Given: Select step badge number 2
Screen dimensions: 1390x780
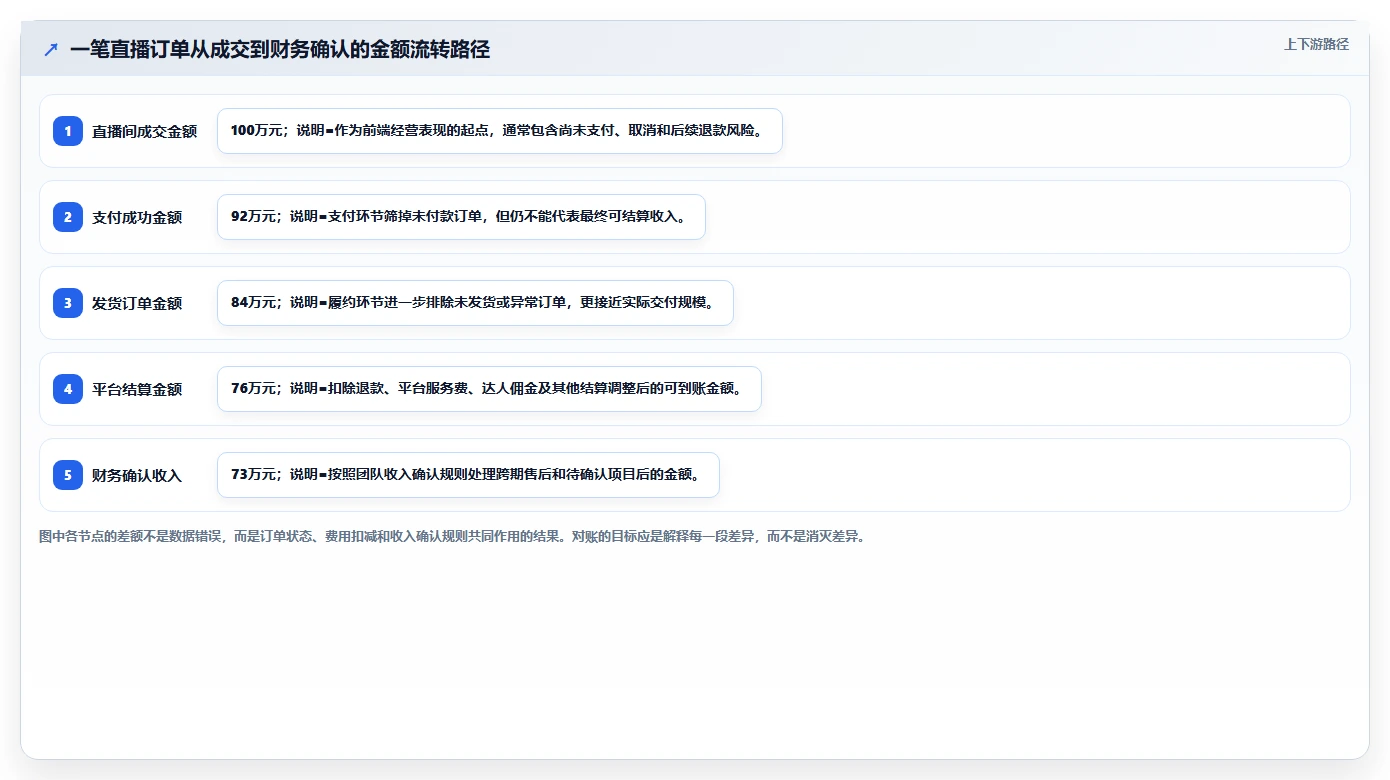Looking at the screenshot, I should point(68,217).
